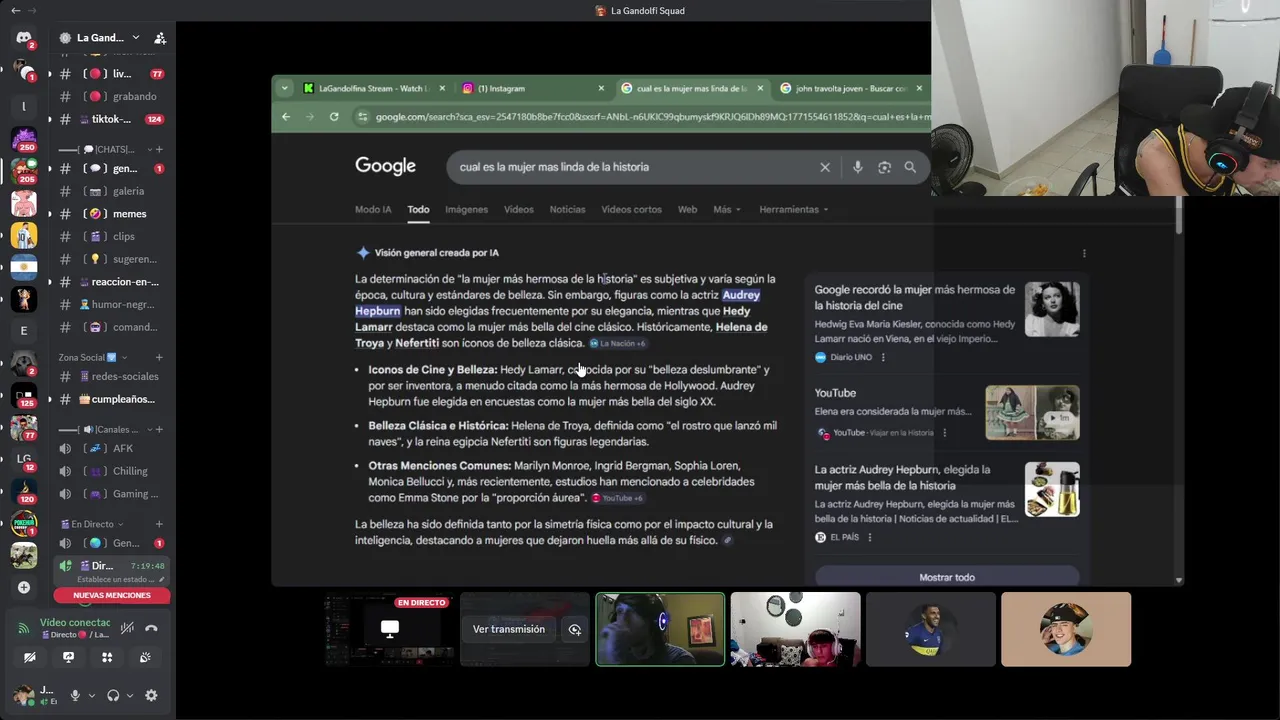Open the browser tab search dropdown
Image resolution: width=1280 pixels, height=720 pixels.
[284, 88]
